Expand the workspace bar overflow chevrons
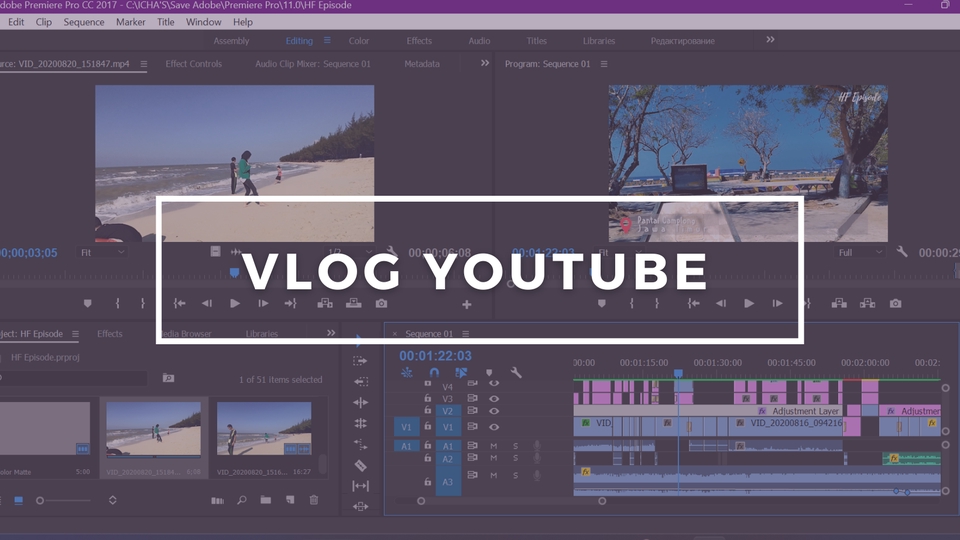The width and height of the screenshot is (960, 540). 770,40
